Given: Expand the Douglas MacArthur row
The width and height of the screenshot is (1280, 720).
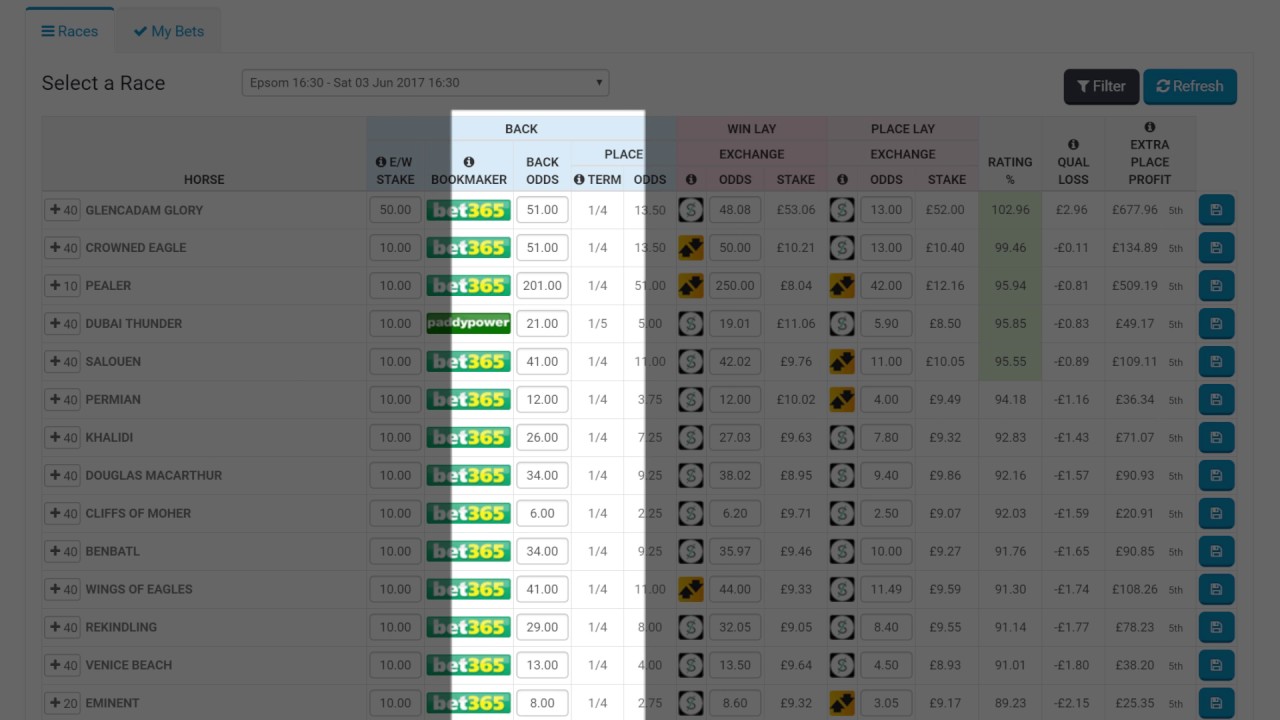Looking at the screenshot, I should (x=63, y=476).
